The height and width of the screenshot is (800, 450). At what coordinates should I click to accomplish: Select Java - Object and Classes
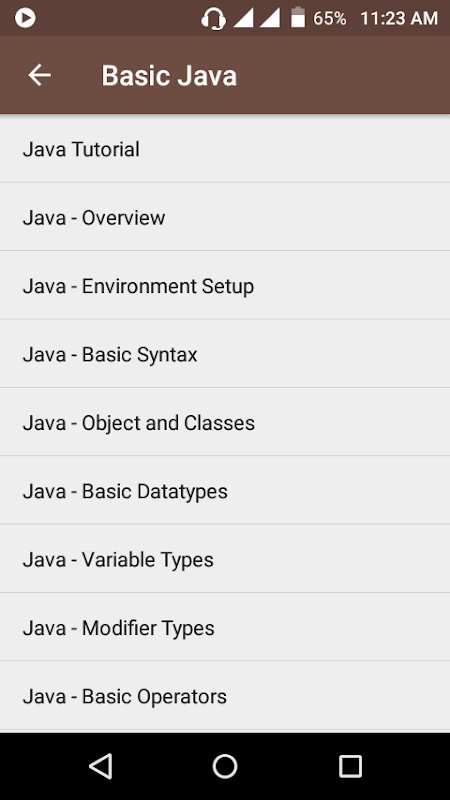pyautogui.click(x=225, y=422)
